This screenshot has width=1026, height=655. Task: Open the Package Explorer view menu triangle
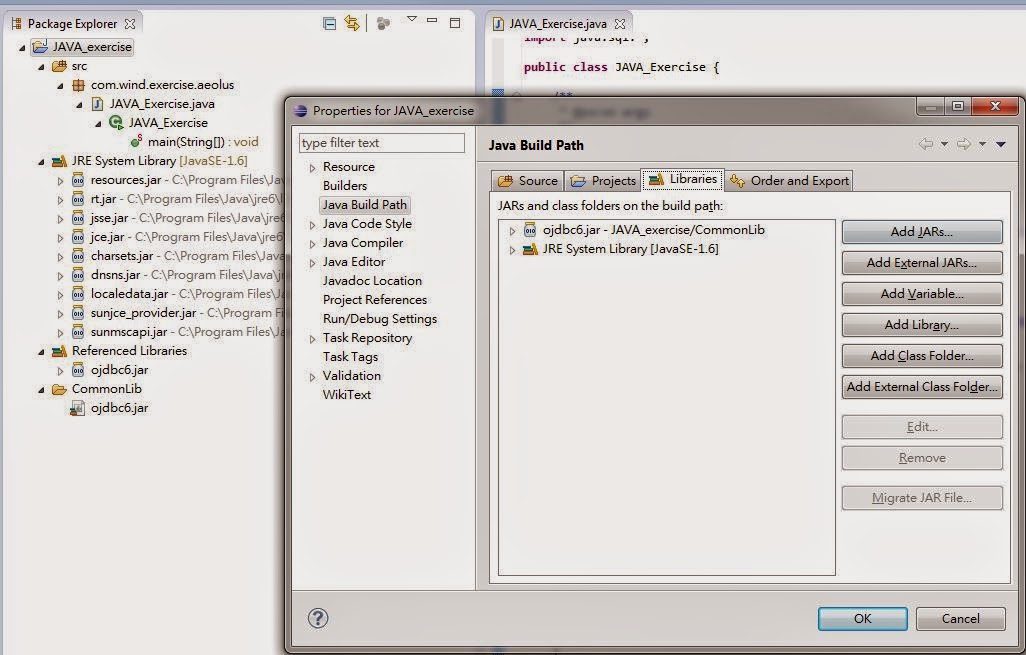pos(410,19)
